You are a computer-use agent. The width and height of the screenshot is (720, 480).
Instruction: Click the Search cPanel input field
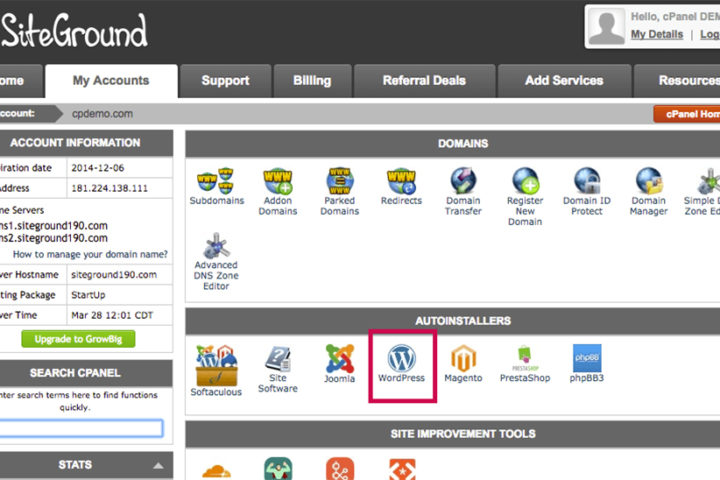tap(81, 428)
